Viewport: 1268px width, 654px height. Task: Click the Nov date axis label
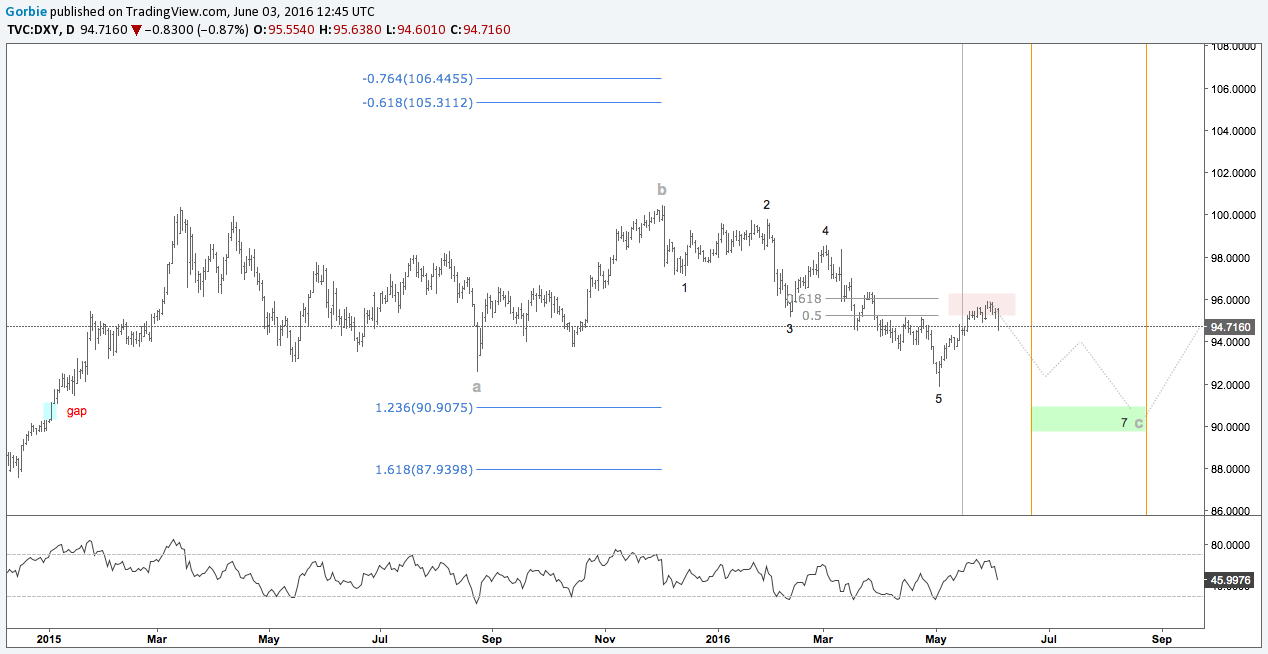604,637
